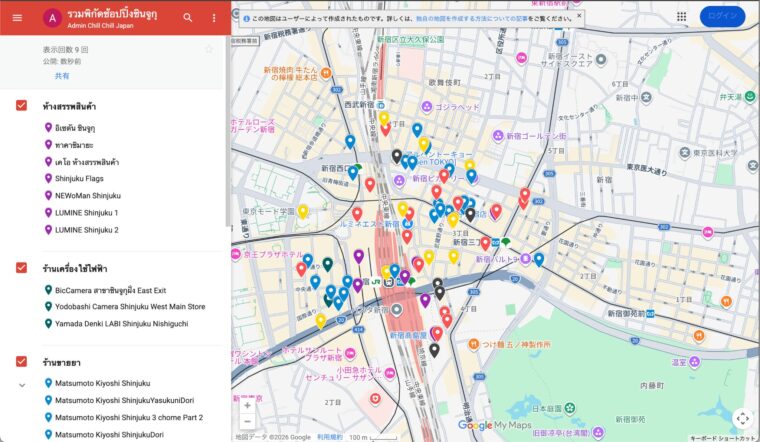This screenshot has height=442, width=760.
Task: Select Shinjuku Flags in the list
Action: (x=79, y=178)
